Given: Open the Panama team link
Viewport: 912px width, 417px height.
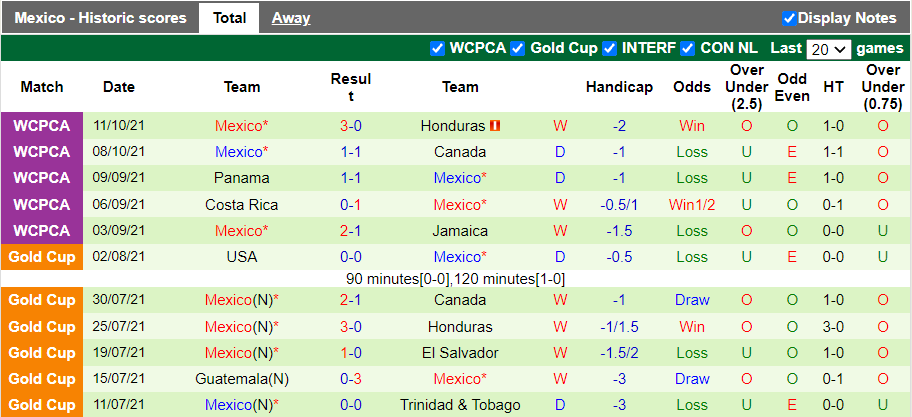Looking at the screenshot, I should (241, 178).
